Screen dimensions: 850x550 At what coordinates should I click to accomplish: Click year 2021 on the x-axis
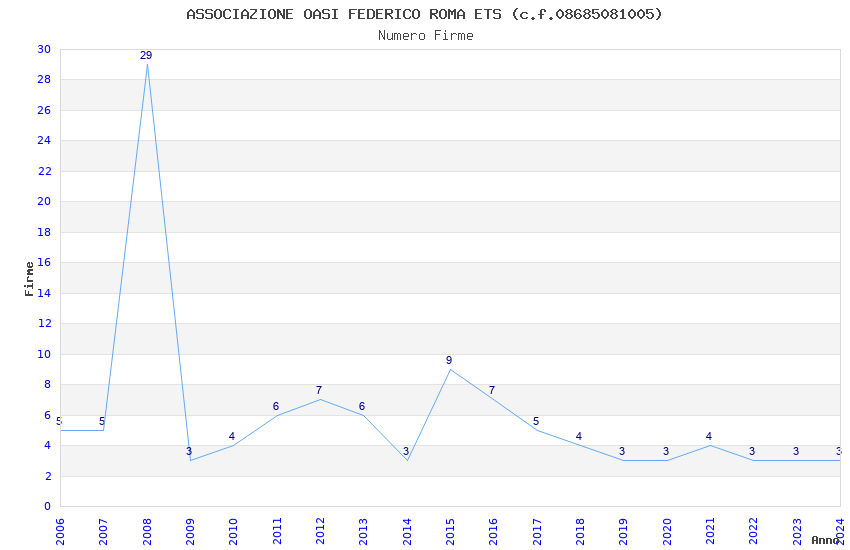pyautogui.click(x=710, y=532)
